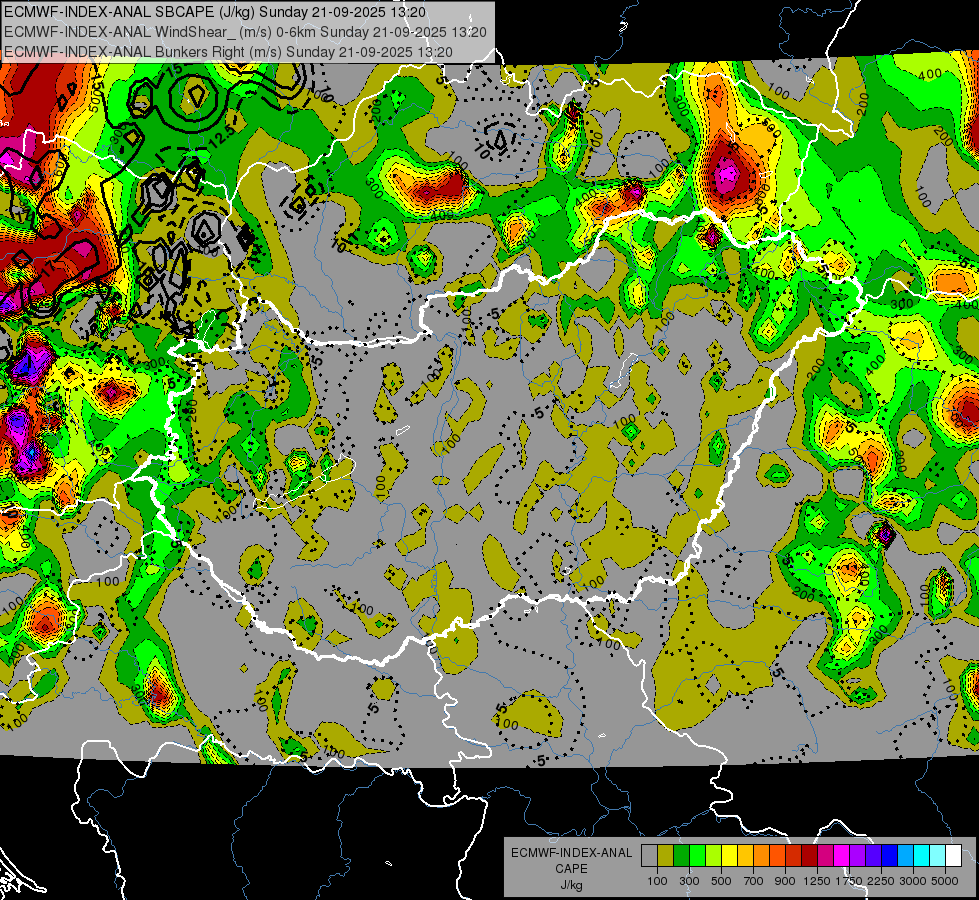Click the CAPE text in the legend

tap(571, 869)
